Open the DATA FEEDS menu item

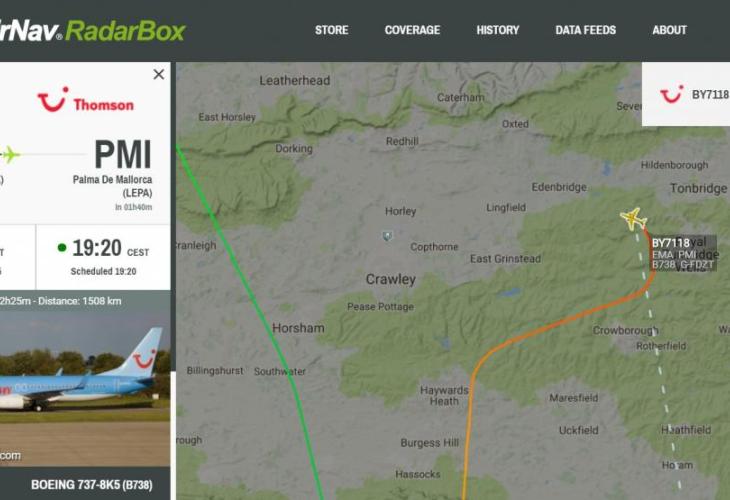(x=586, y=30)
